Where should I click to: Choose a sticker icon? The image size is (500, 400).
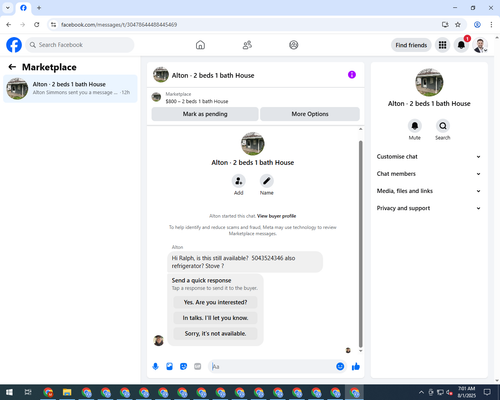(183, 367)
